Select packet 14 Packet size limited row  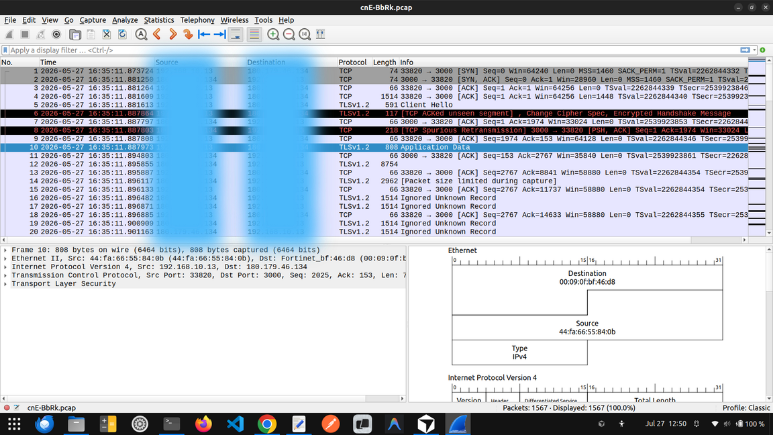374,181
